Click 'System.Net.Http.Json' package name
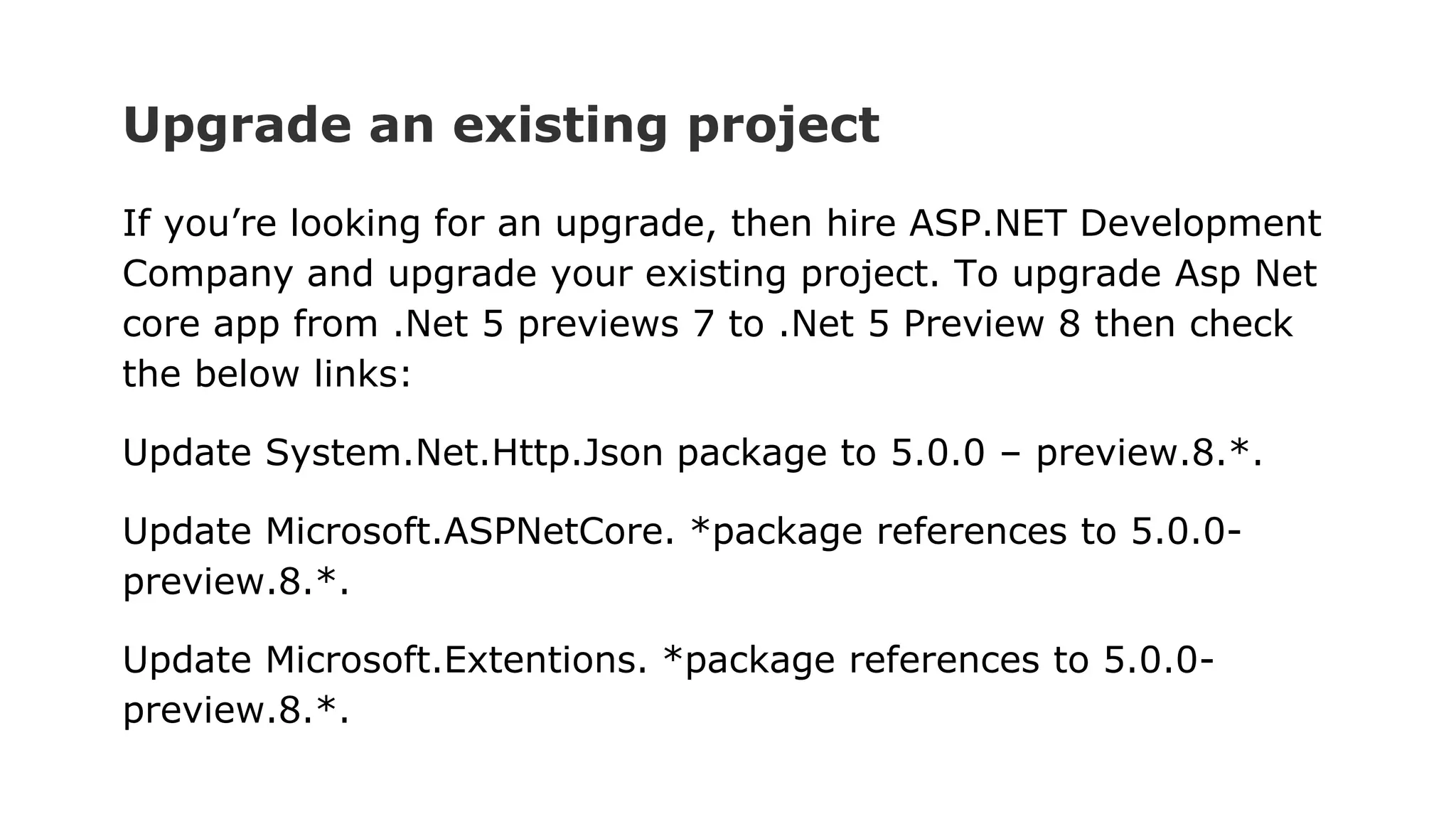This screenshot has height=819, width=1456. click(x=464, y=453)
